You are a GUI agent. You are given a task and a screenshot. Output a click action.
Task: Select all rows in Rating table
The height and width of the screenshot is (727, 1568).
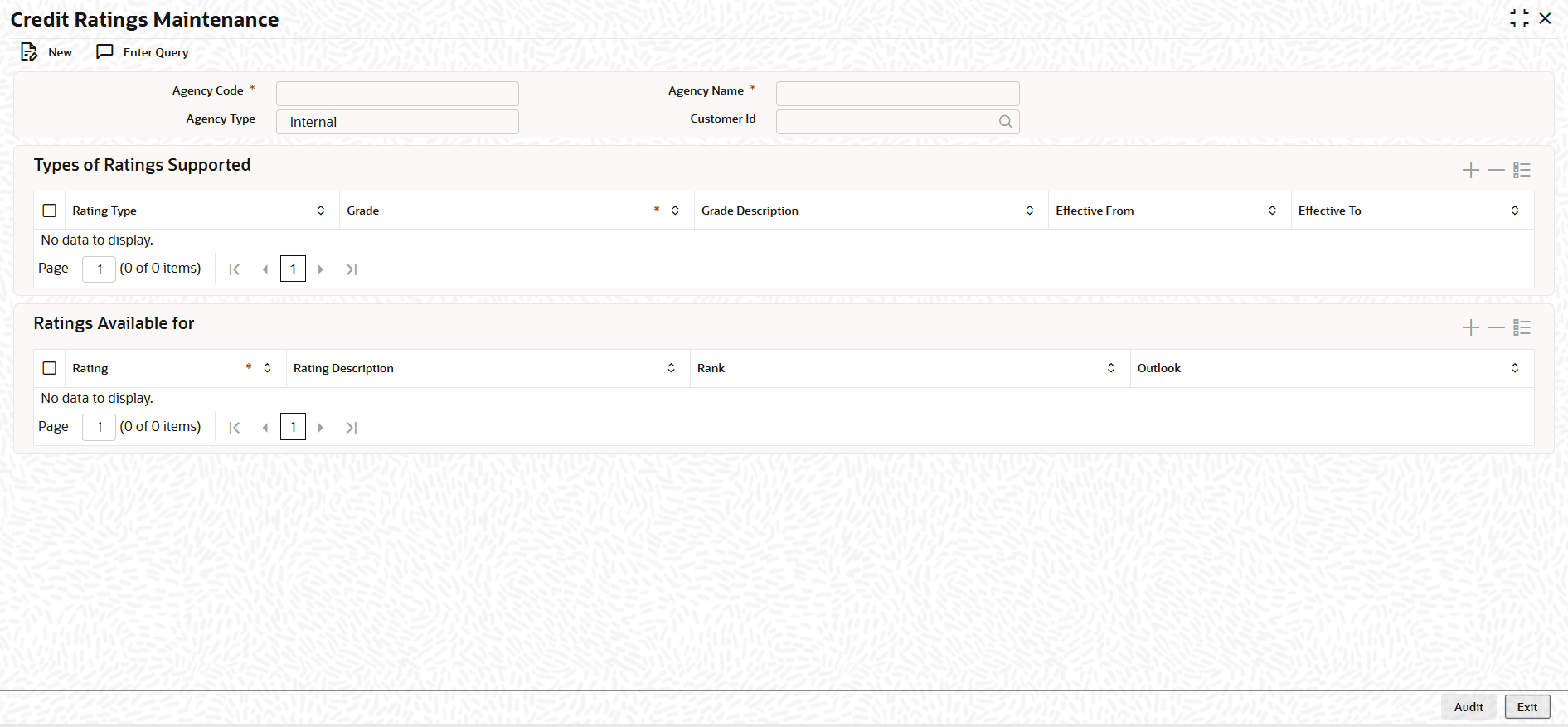(50, 368)
